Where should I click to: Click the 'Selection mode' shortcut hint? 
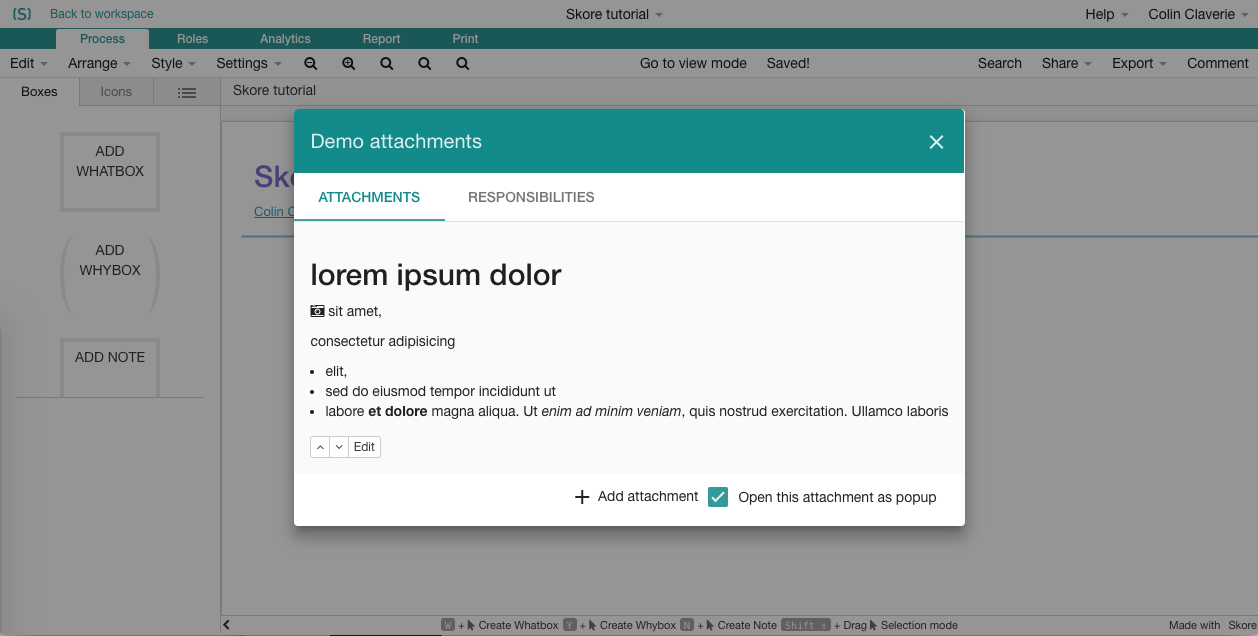(x=919, y=625)
